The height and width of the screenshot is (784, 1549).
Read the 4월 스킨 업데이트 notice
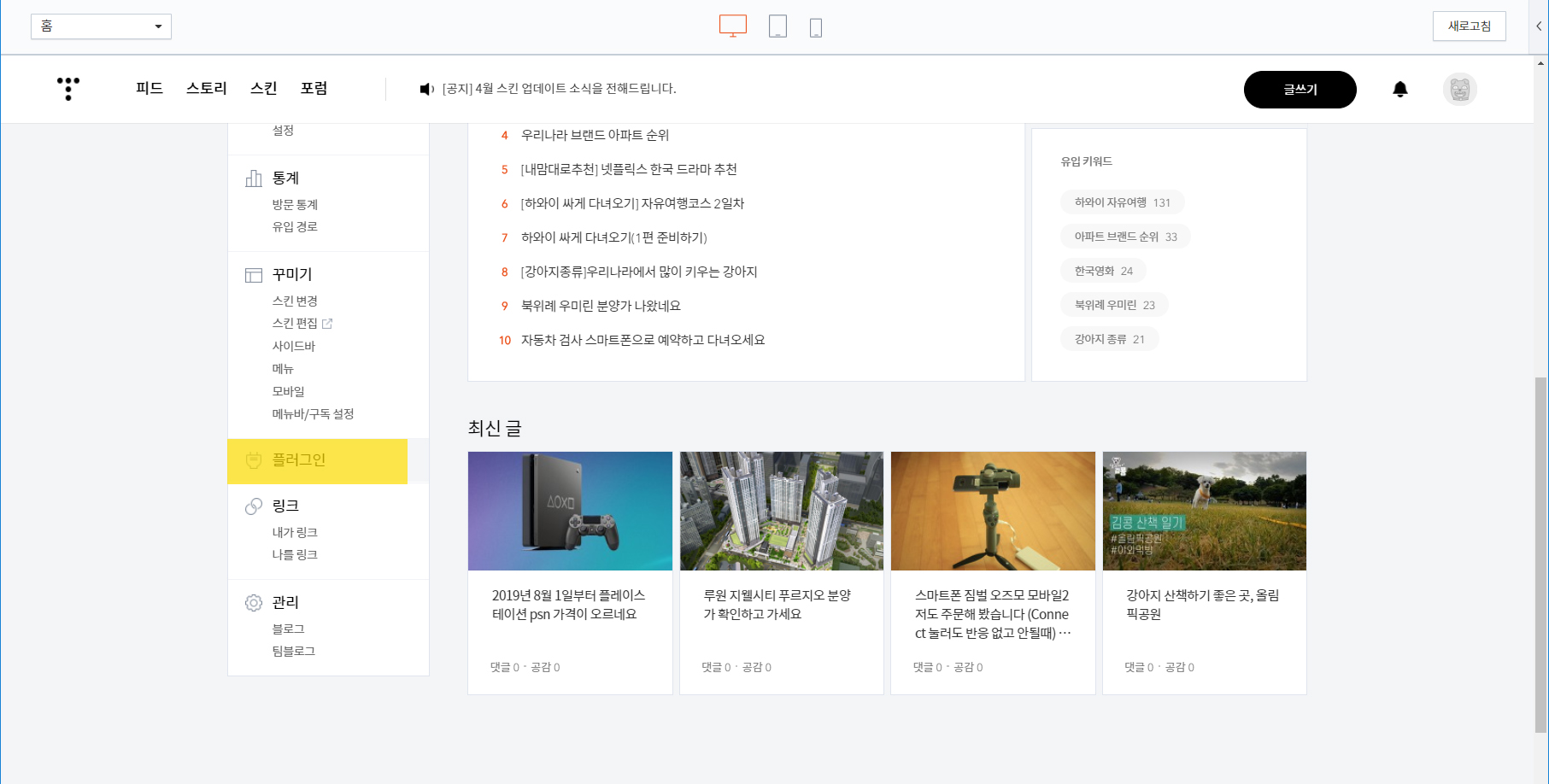[559, 89]
